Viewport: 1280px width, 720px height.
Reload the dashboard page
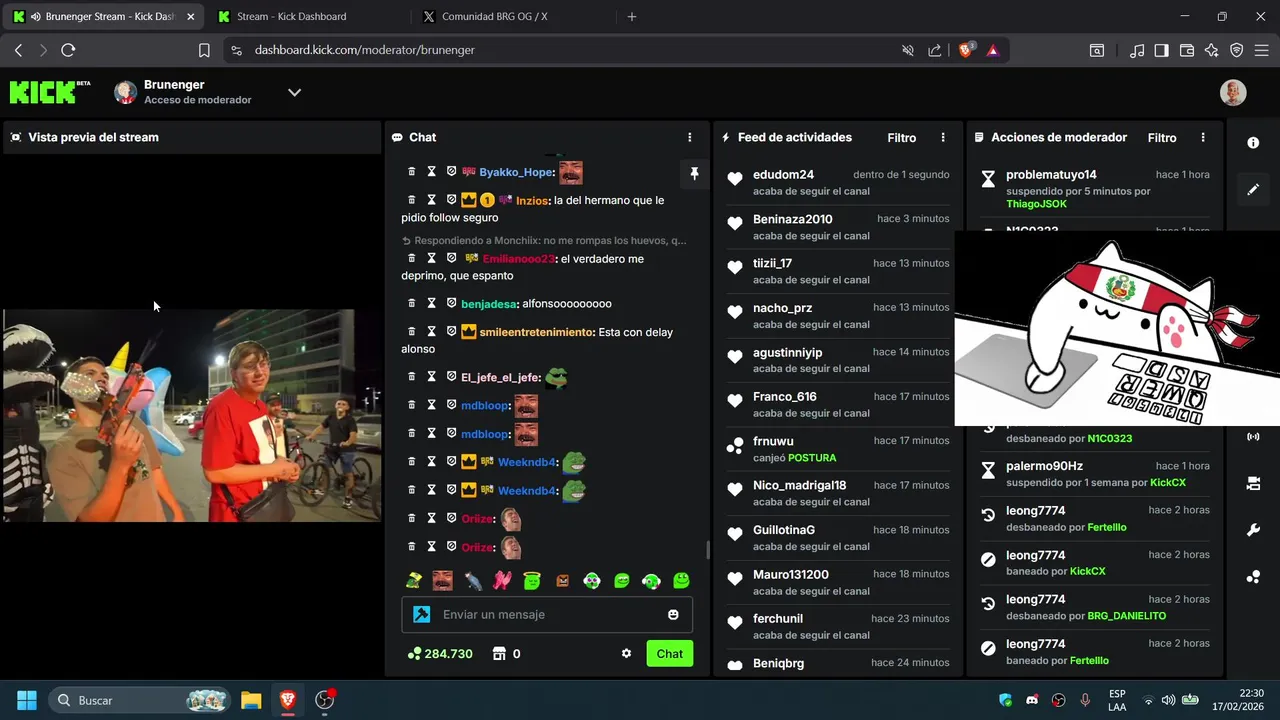pos(68,50)
